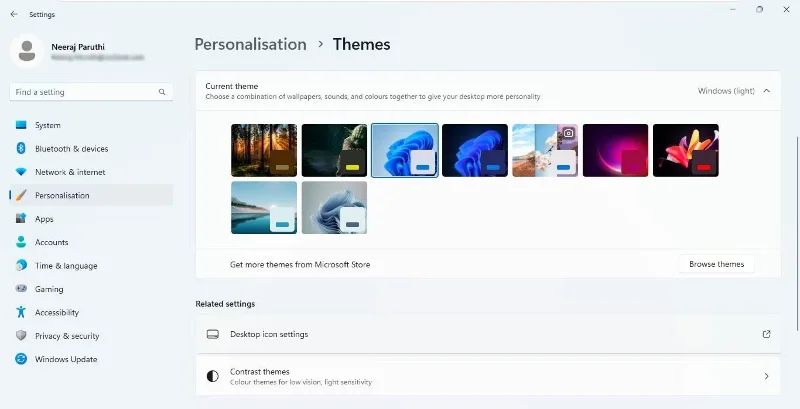Click the user profile avatar icon

point(27,52)
